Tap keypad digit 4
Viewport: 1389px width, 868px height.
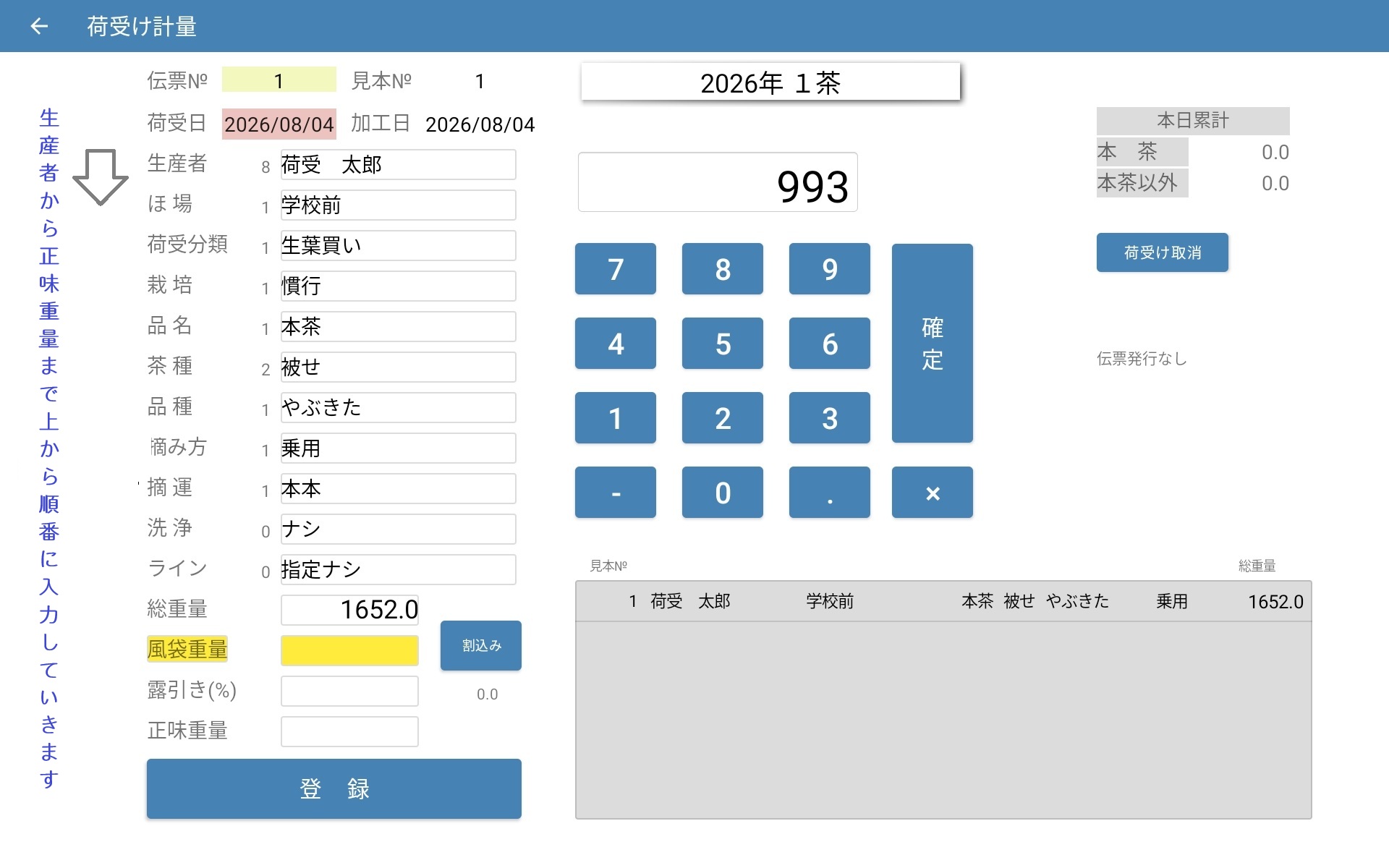point(616,344)
